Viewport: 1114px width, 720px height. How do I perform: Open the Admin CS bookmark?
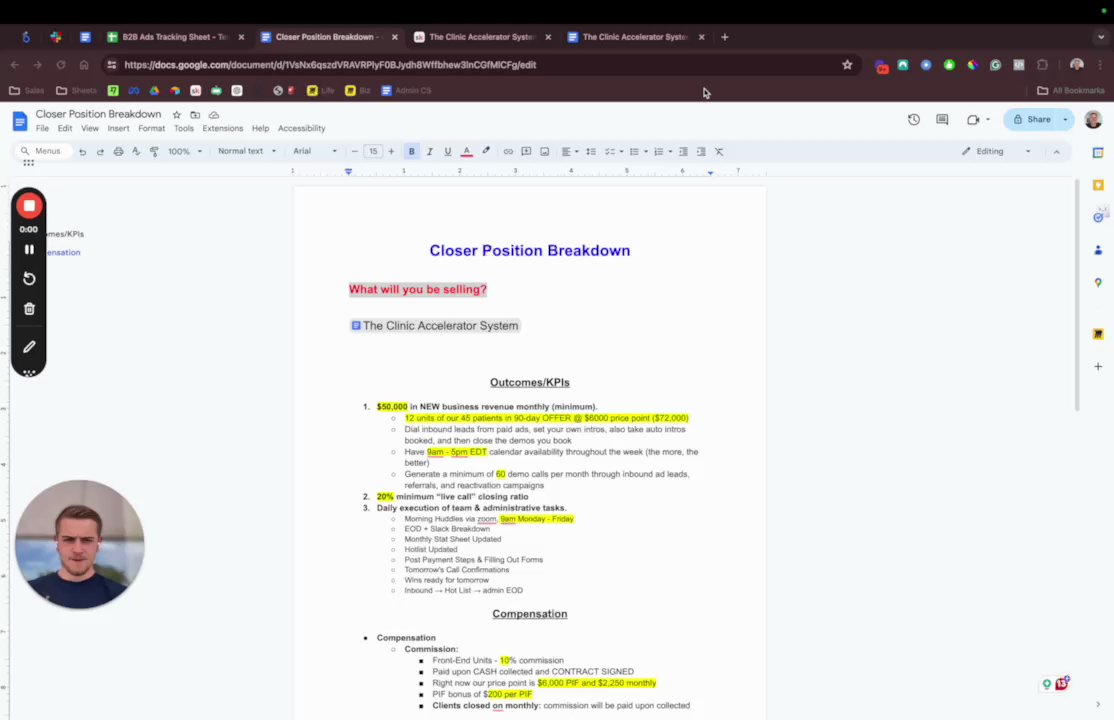[x=406, y=90]
